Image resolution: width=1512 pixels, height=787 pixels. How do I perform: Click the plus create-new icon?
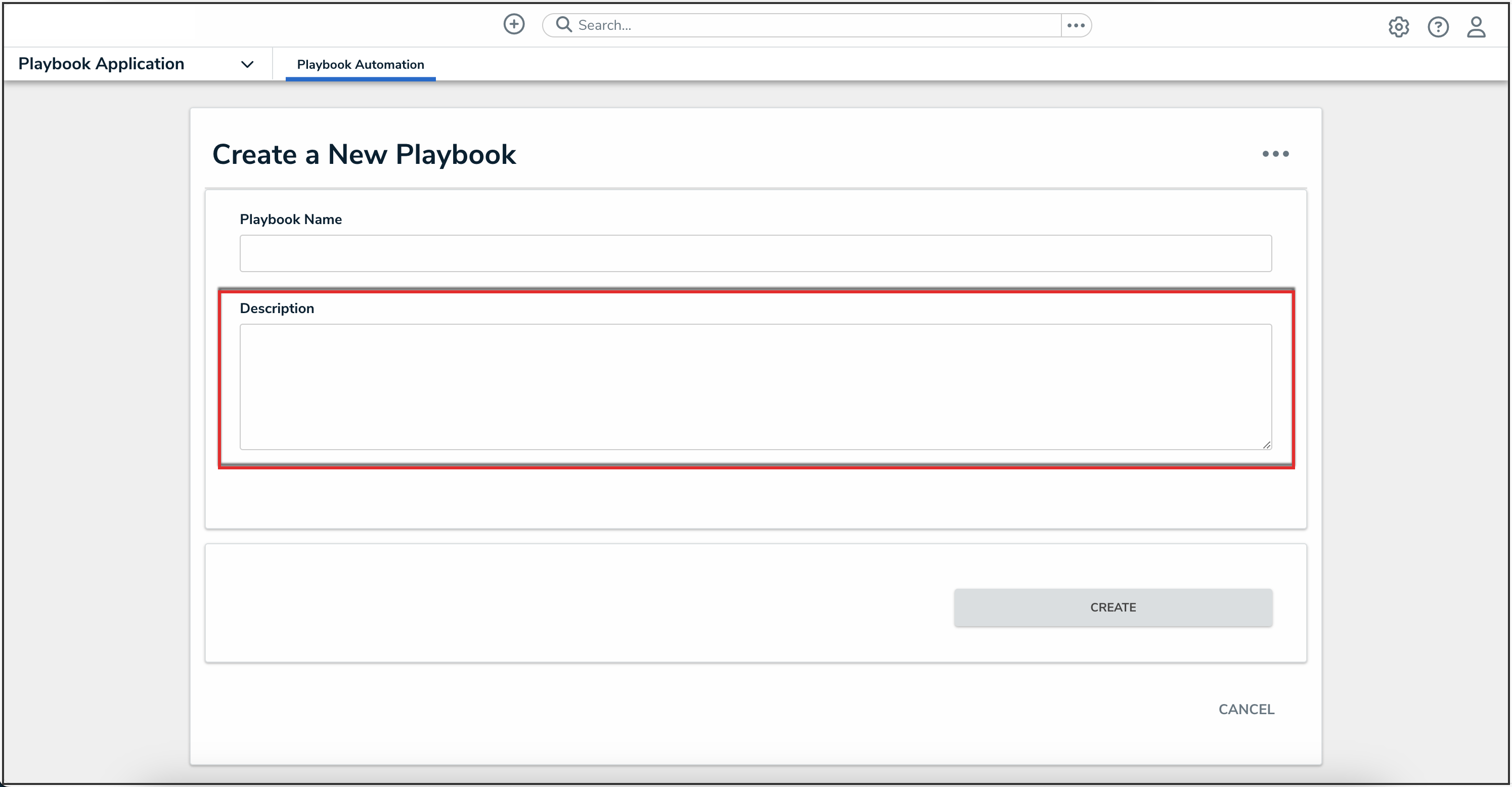(x=514, y=25)
